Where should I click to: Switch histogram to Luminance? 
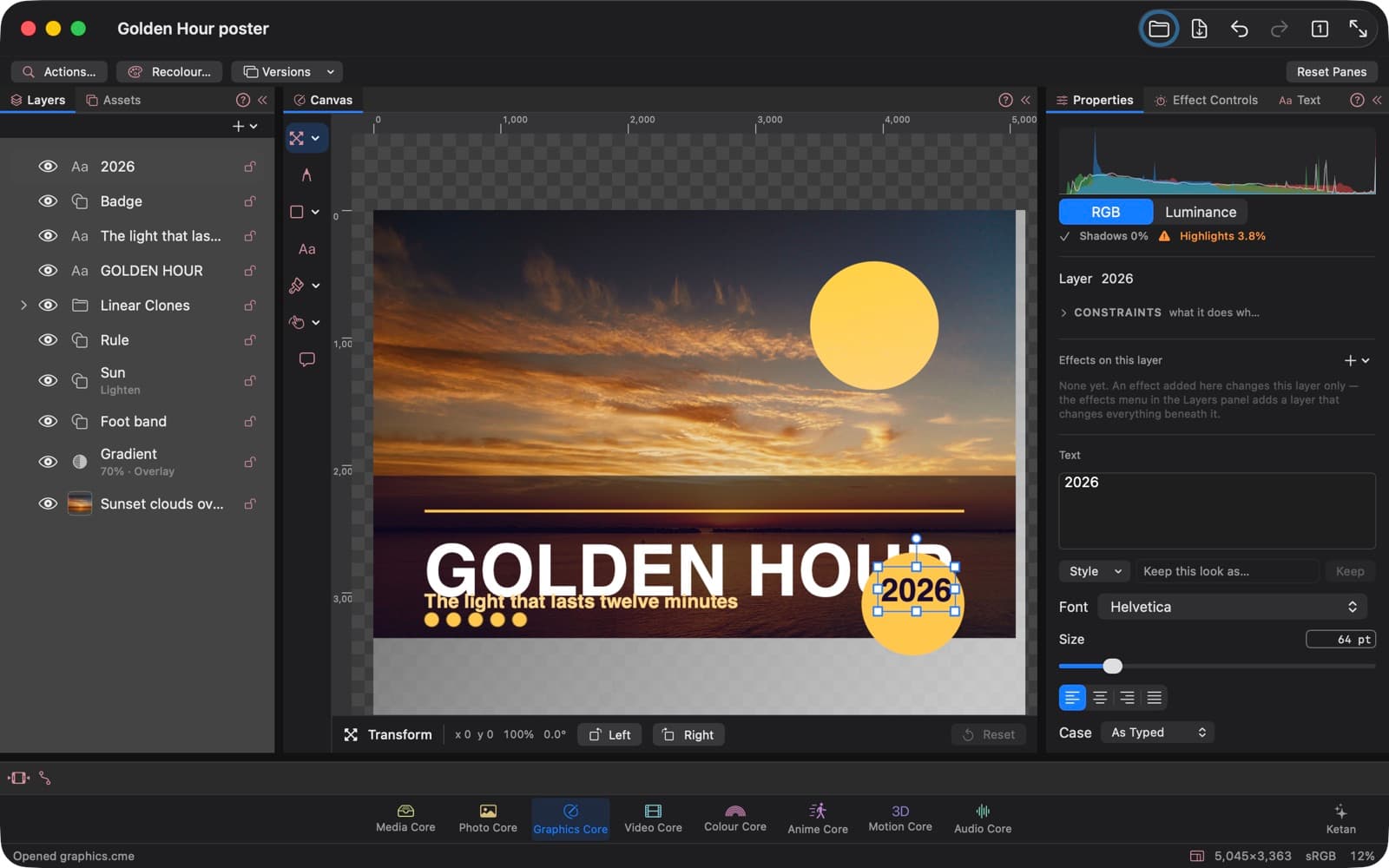click(x=1200, y=212)
